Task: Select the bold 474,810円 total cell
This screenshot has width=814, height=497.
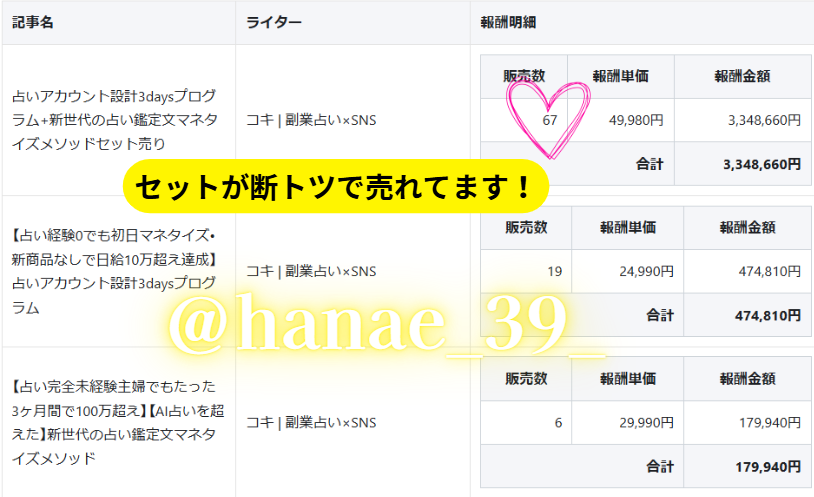Action: [x=748, y=315]
